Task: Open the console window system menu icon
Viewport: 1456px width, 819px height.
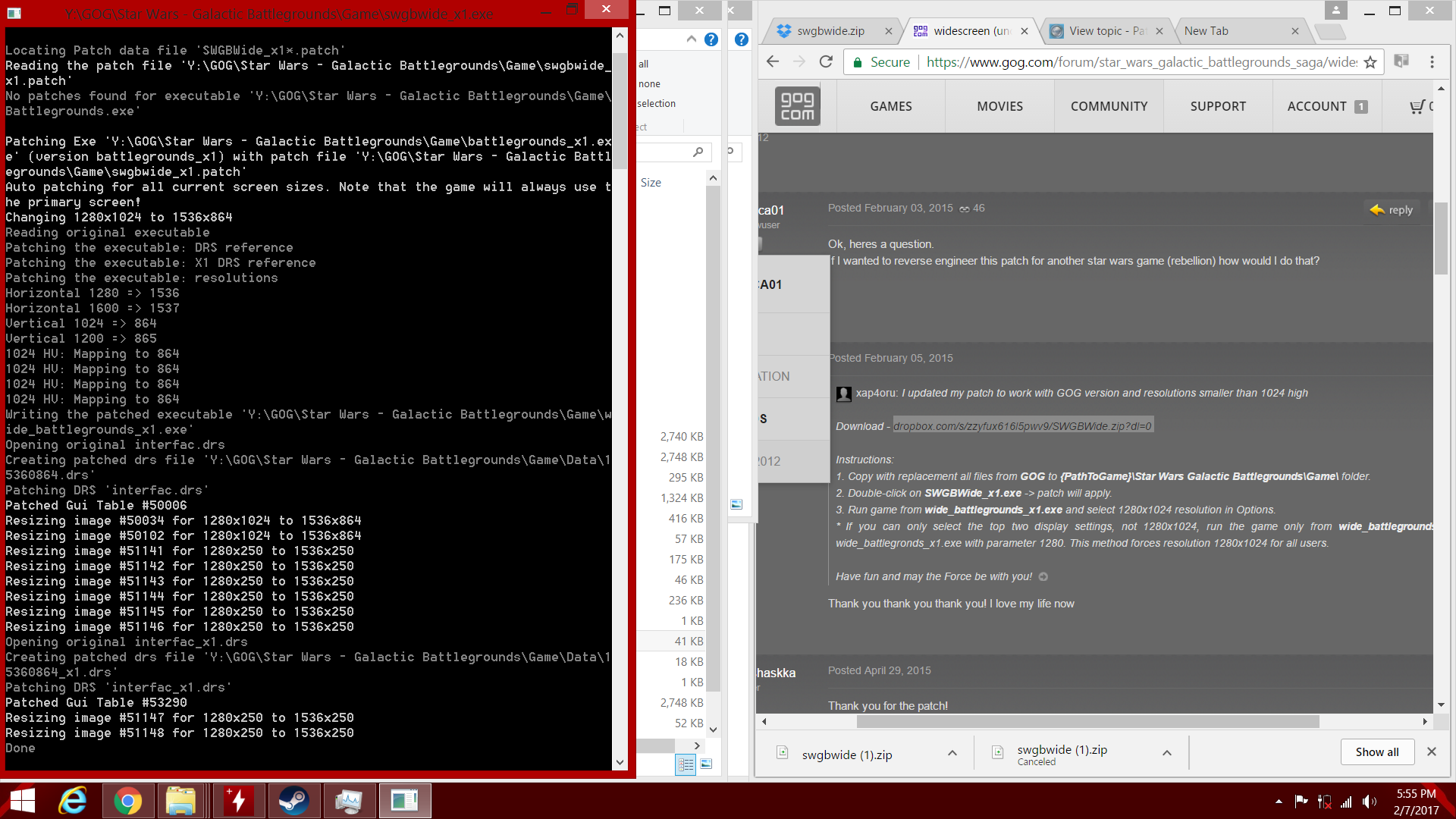Action: (14, 13)
